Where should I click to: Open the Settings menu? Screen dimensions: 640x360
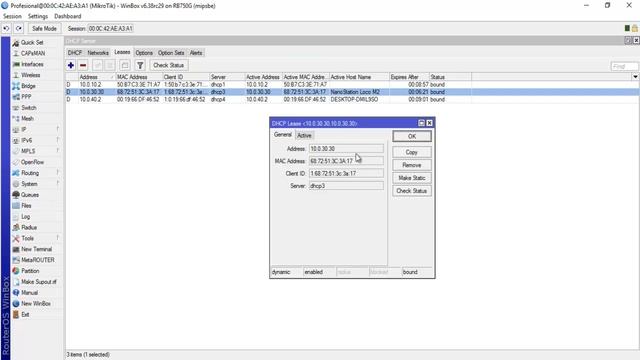38,16
